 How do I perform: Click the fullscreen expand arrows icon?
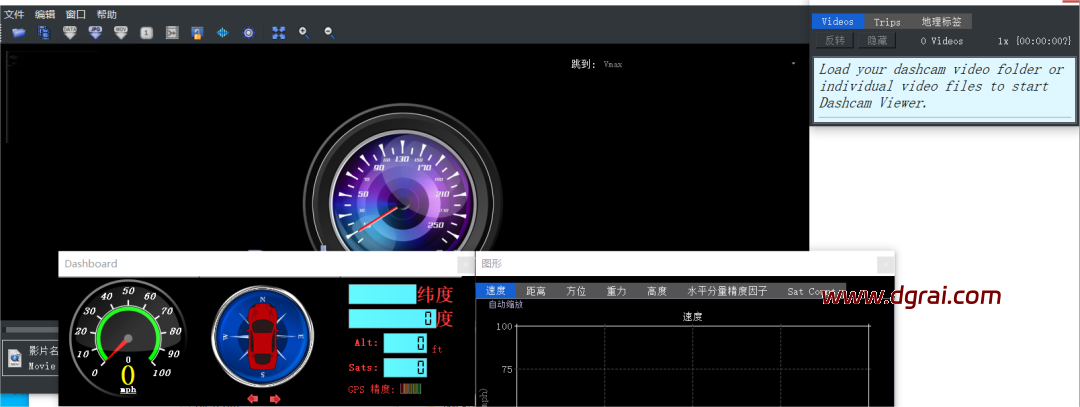(279, 33)
